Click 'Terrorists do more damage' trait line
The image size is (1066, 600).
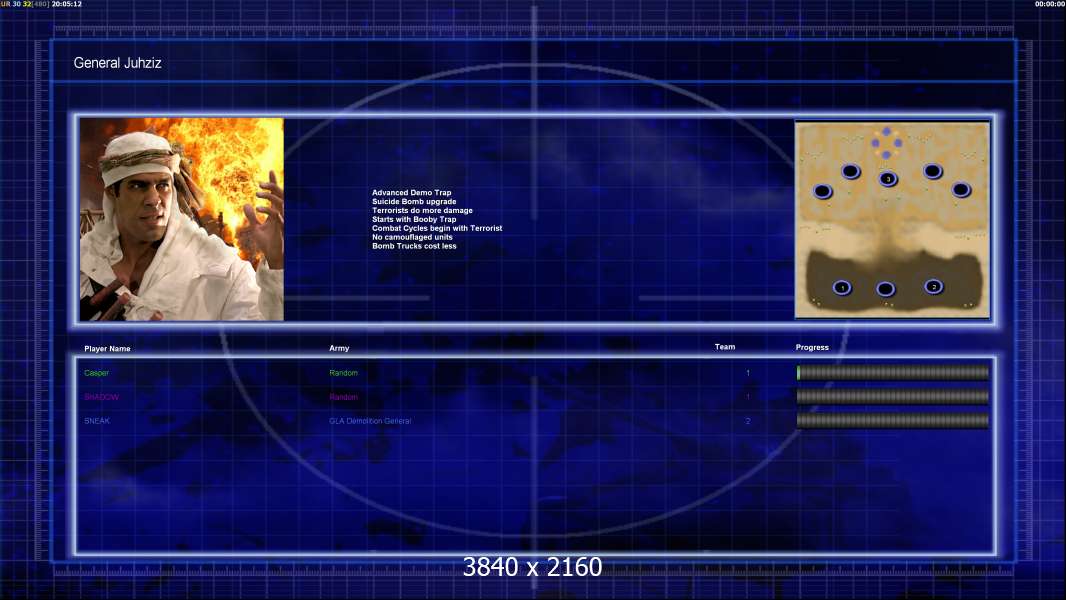pos(422,210)
